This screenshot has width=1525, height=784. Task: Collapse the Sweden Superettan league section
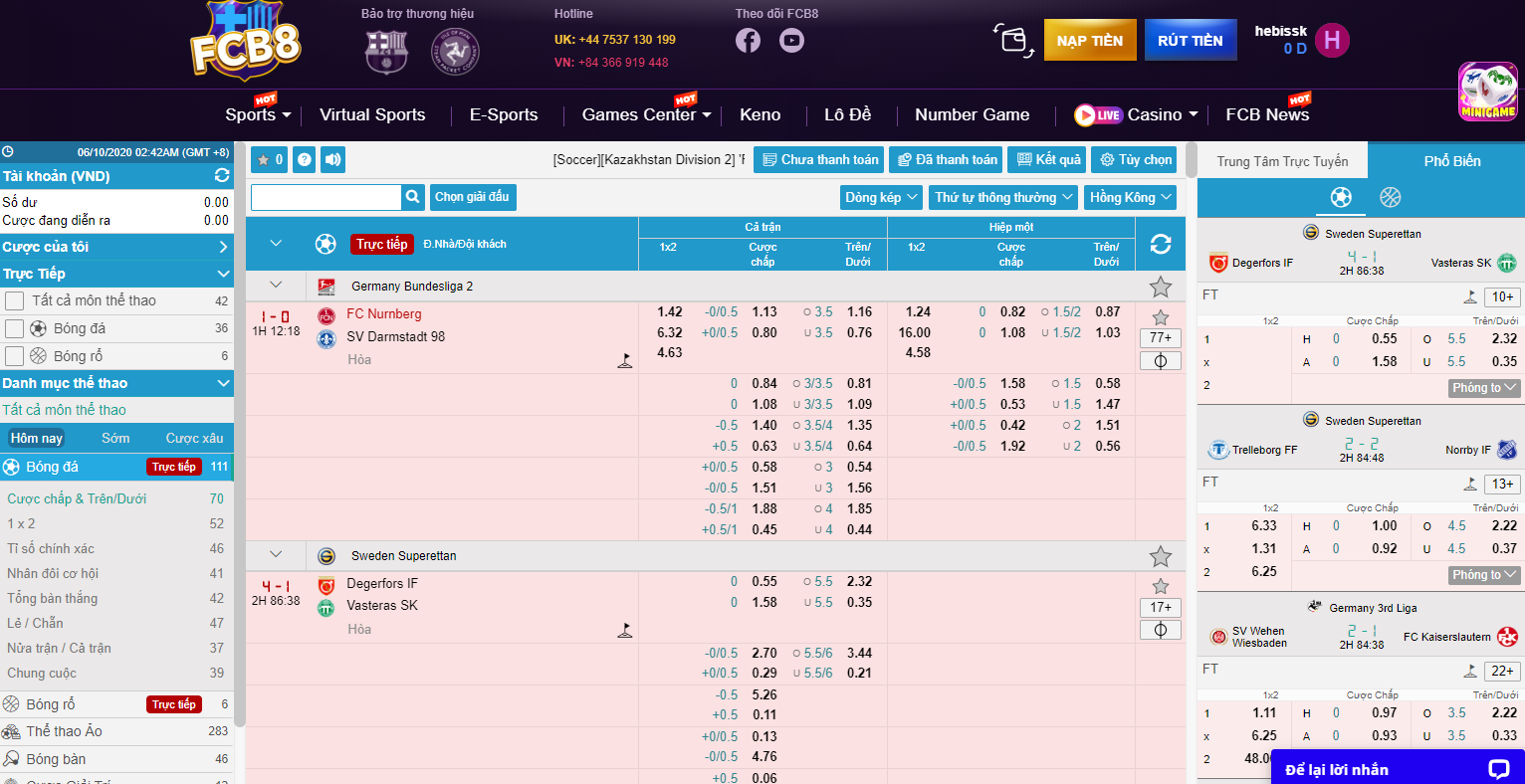click(276, 555)
